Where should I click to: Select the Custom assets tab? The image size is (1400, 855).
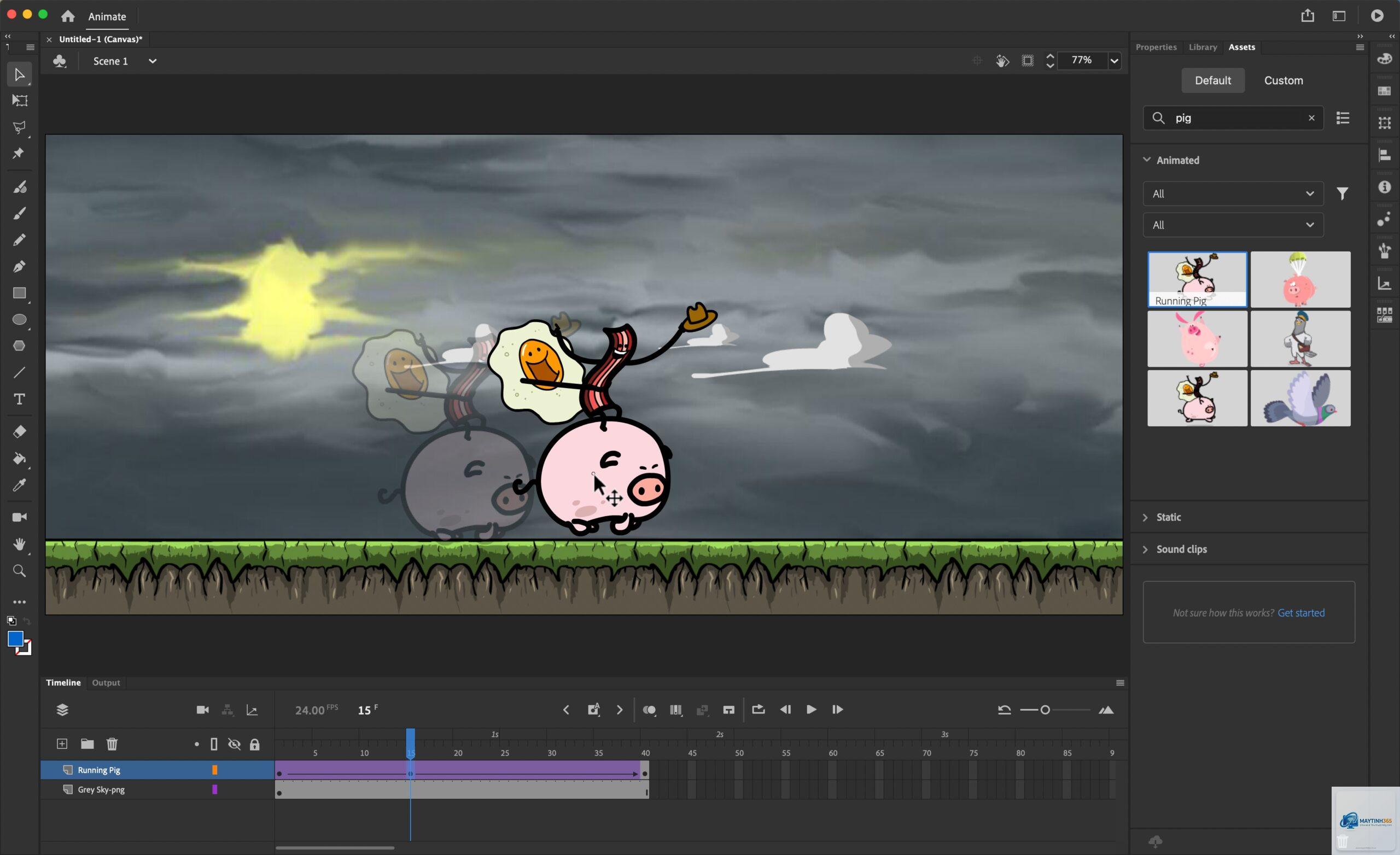(x=1283, y=80)
